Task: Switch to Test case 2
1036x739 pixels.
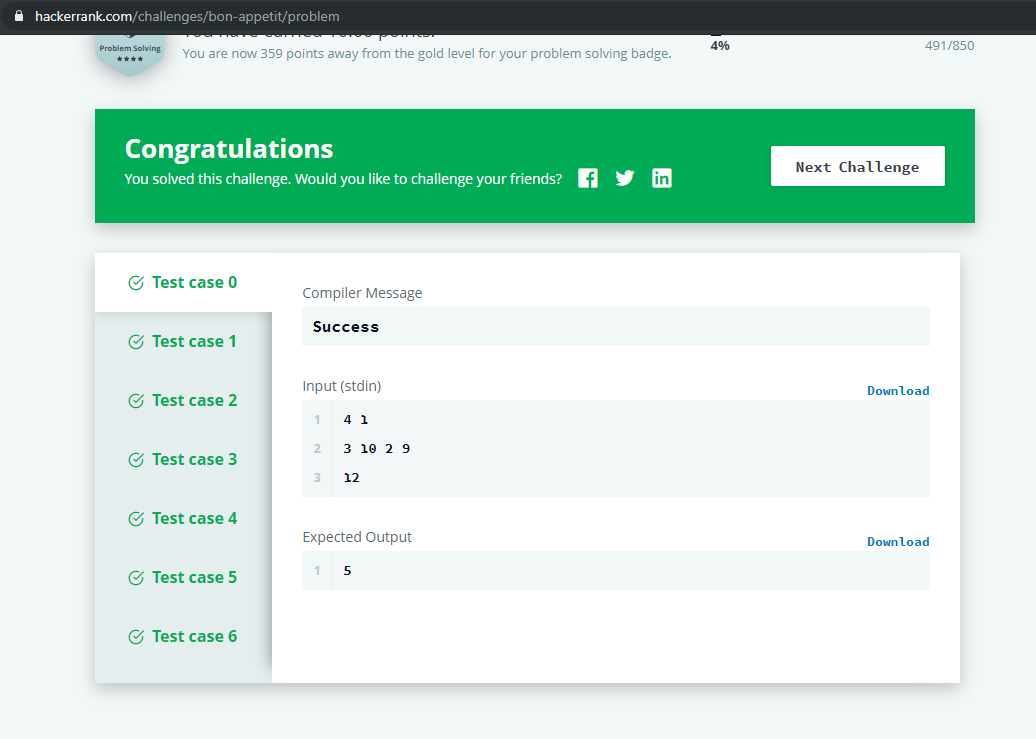Action: click(x=183, y=401)
